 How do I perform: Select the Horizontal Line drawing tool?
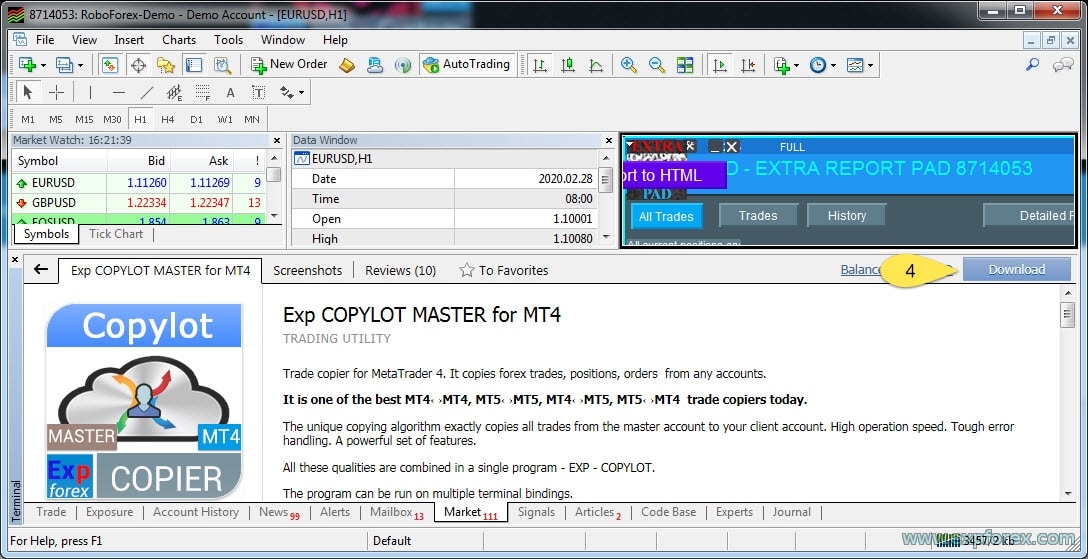coord(119,92)
